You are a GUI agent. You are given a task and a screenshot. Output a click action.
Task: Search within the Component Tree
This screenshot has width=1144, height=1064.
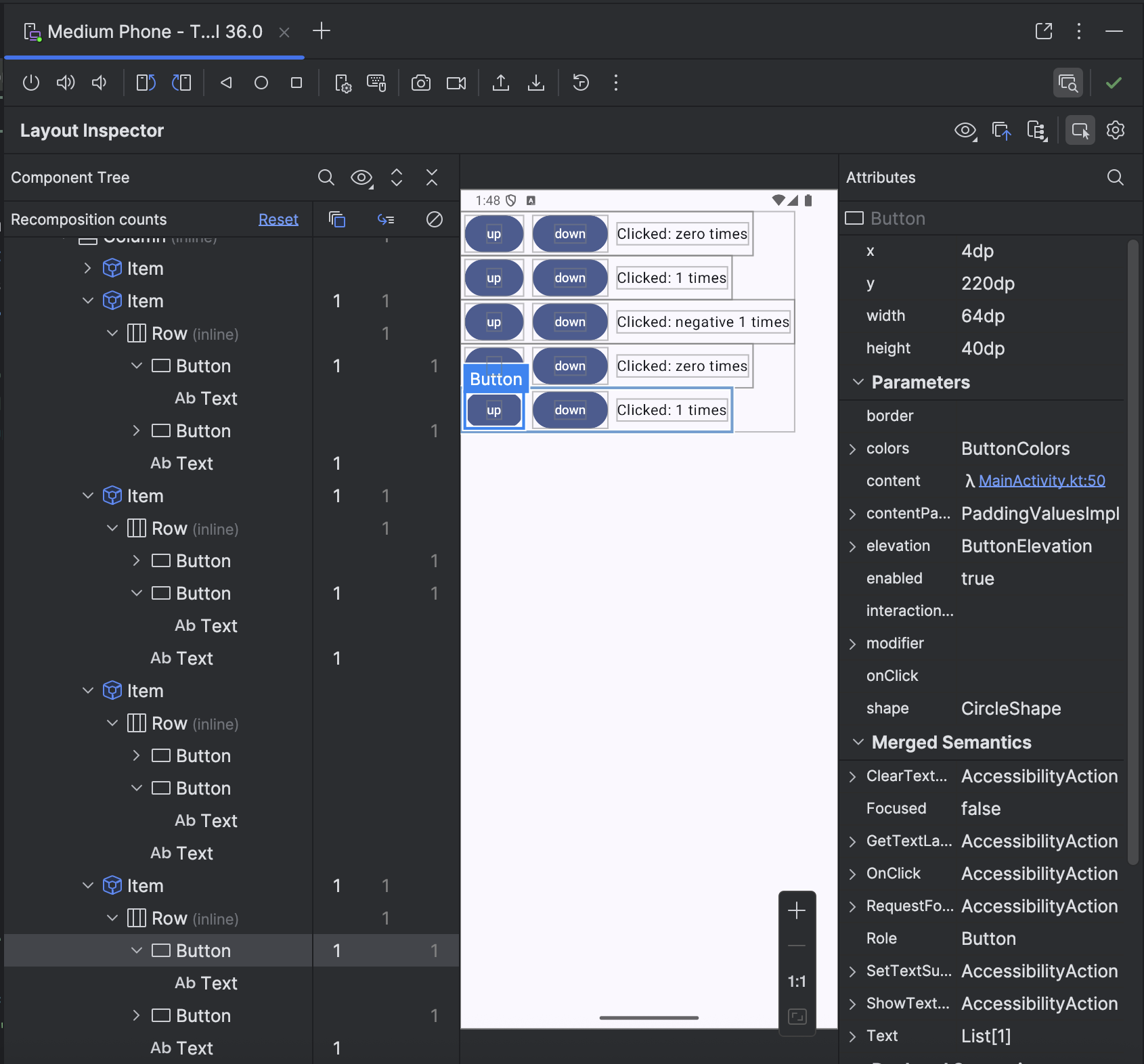point(326,177)
